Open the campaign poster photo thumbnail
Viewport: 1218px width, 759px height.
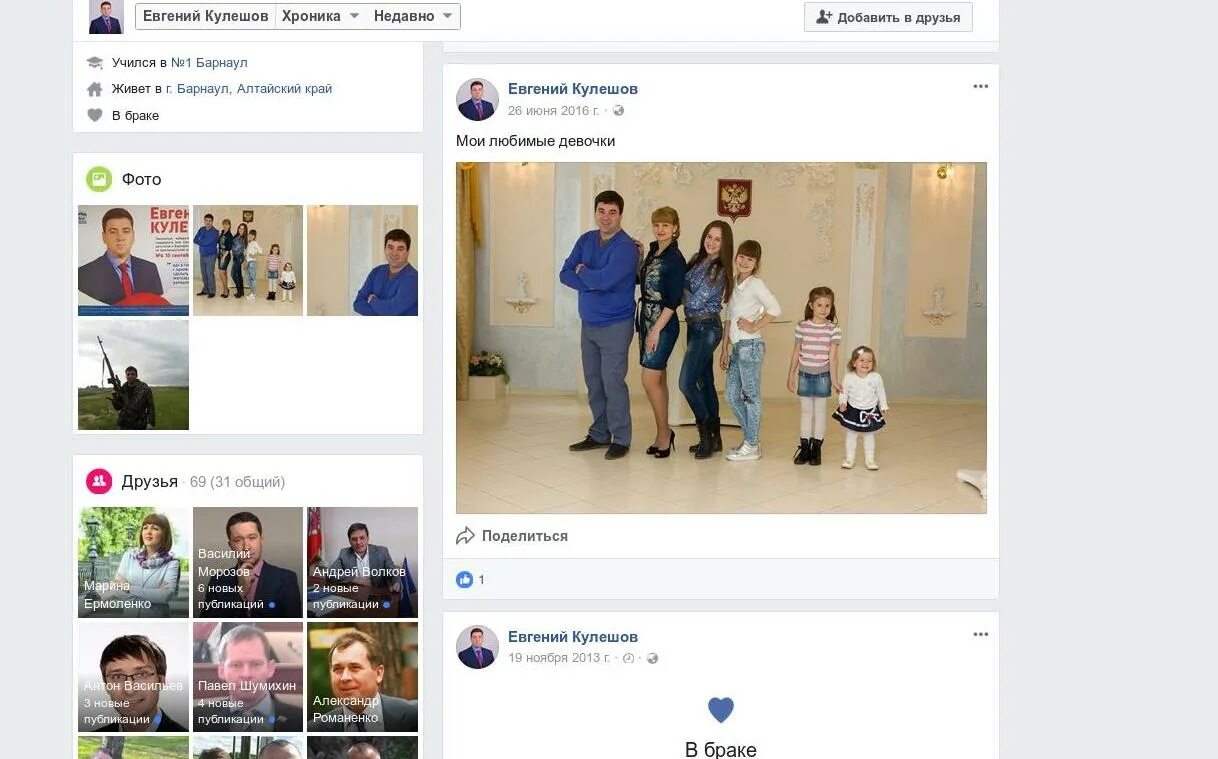(x=133, y=260)
